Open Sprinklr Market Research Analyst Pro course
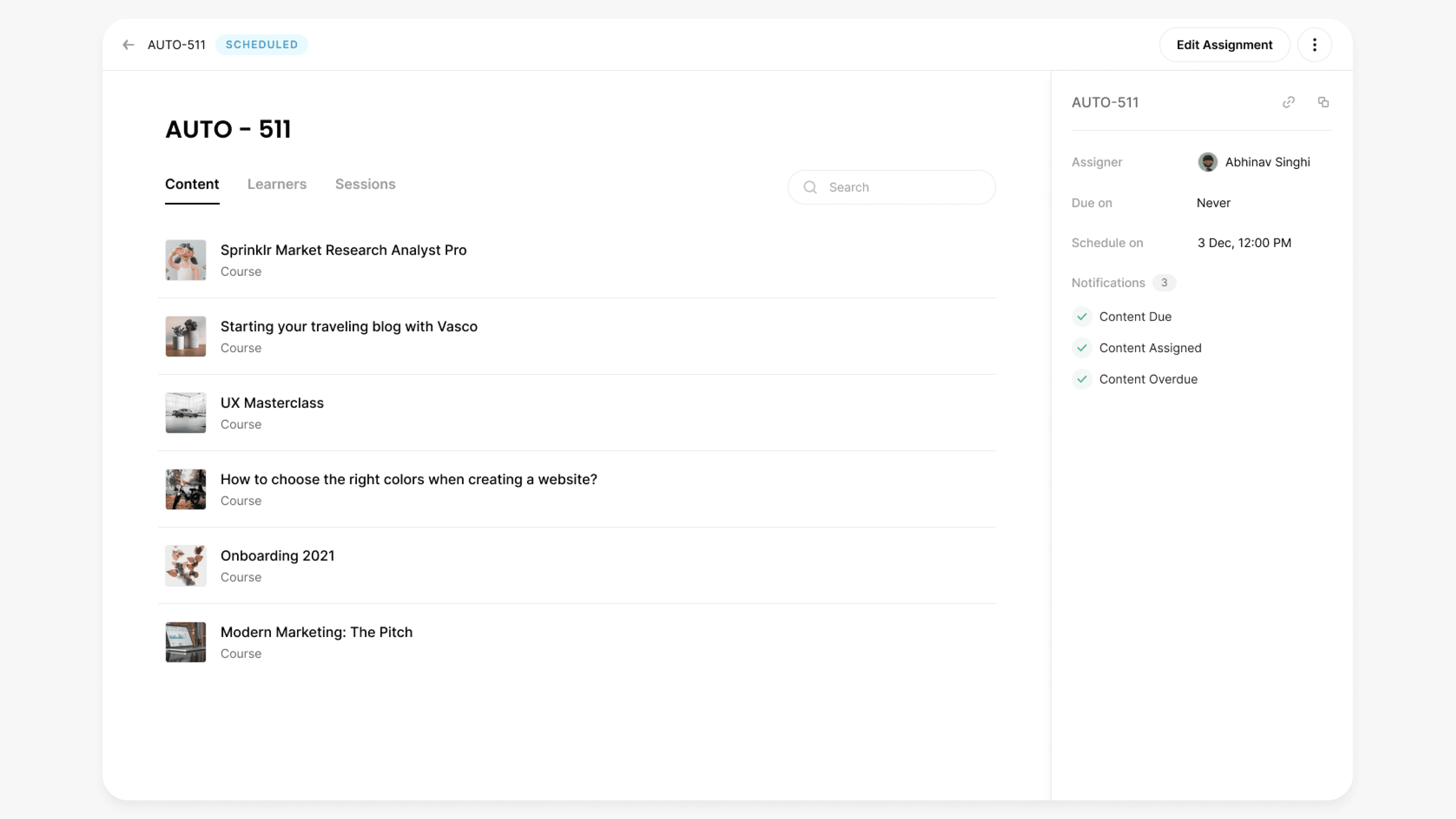Viewport: 1456px width, 819px height. coord(343,250)
